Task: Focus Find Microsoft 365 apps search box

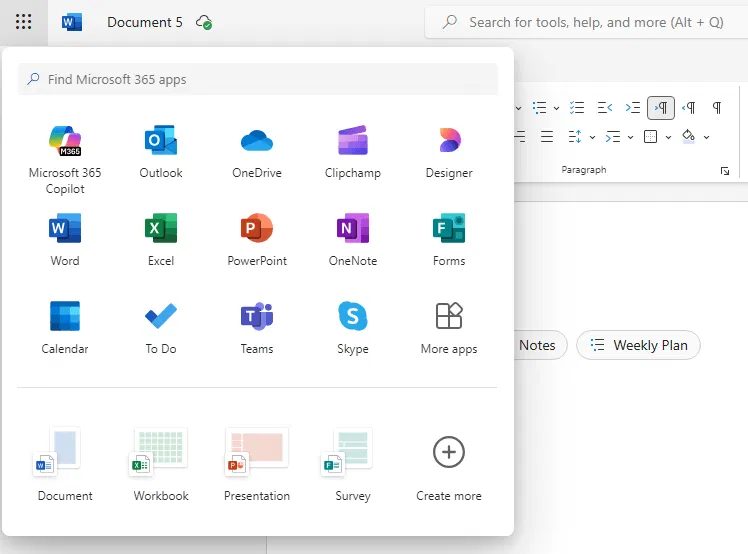Action: point(258,79)
